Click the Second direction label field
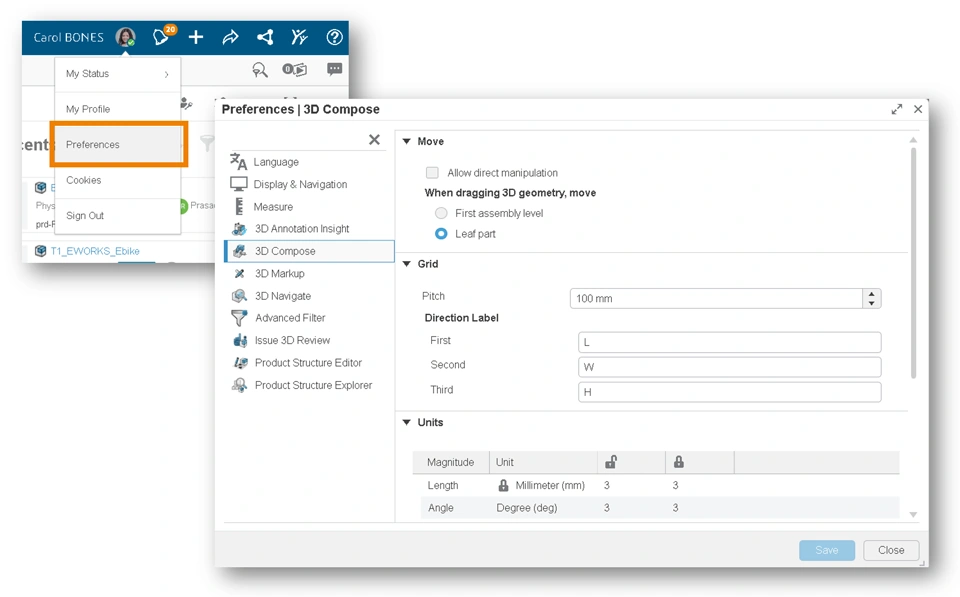The image size is (960, 597). coord(729,367)
